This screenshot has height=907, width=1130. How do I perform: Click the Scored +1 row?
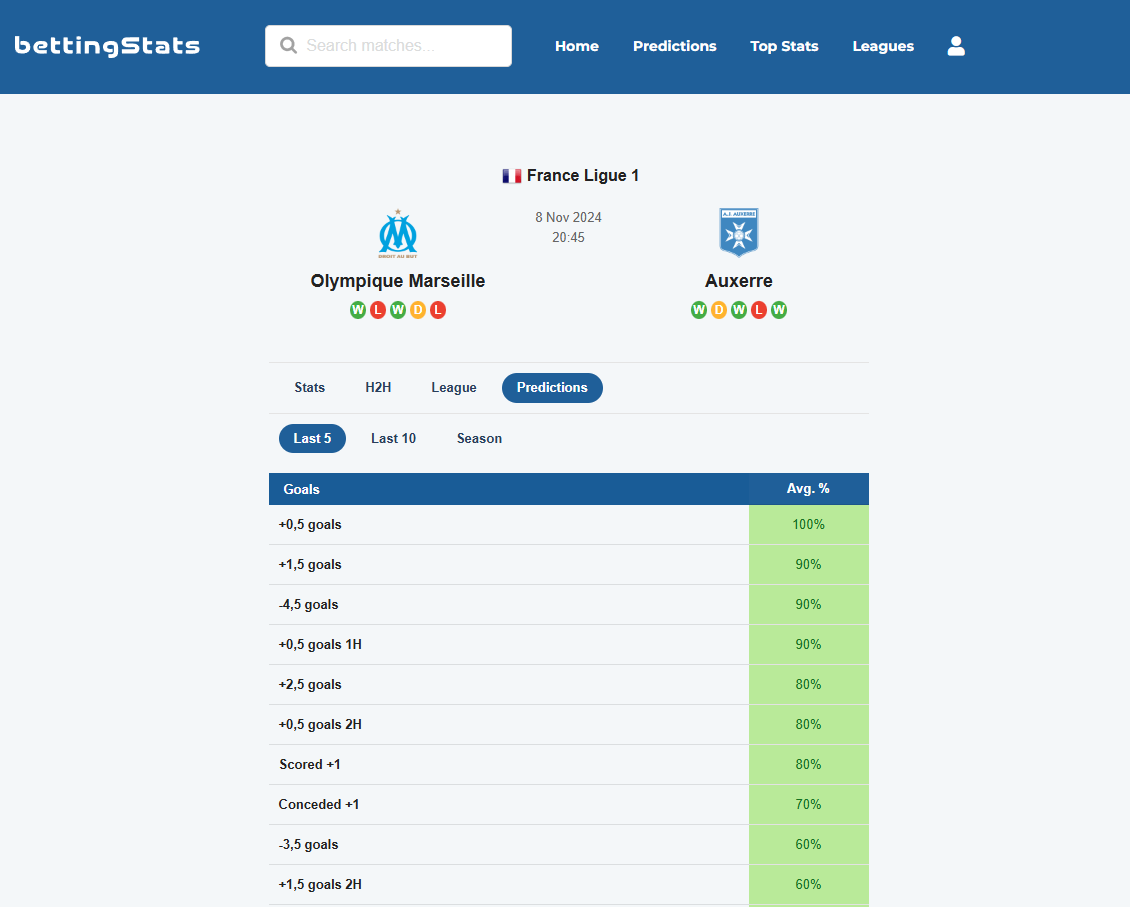click(569, 764)
